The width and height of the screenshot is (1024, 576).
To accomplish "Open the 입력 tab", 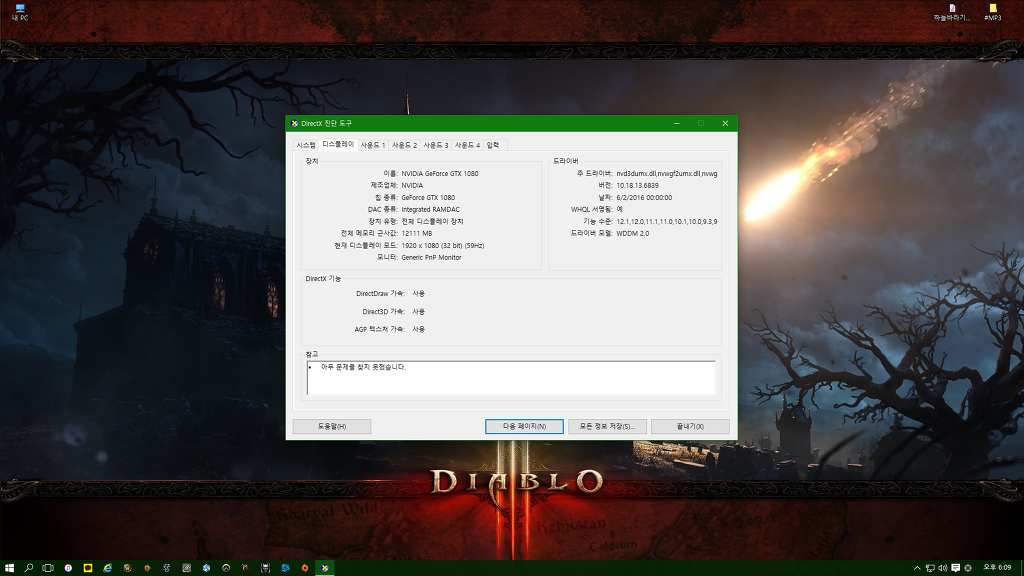I will pos(493,145).
